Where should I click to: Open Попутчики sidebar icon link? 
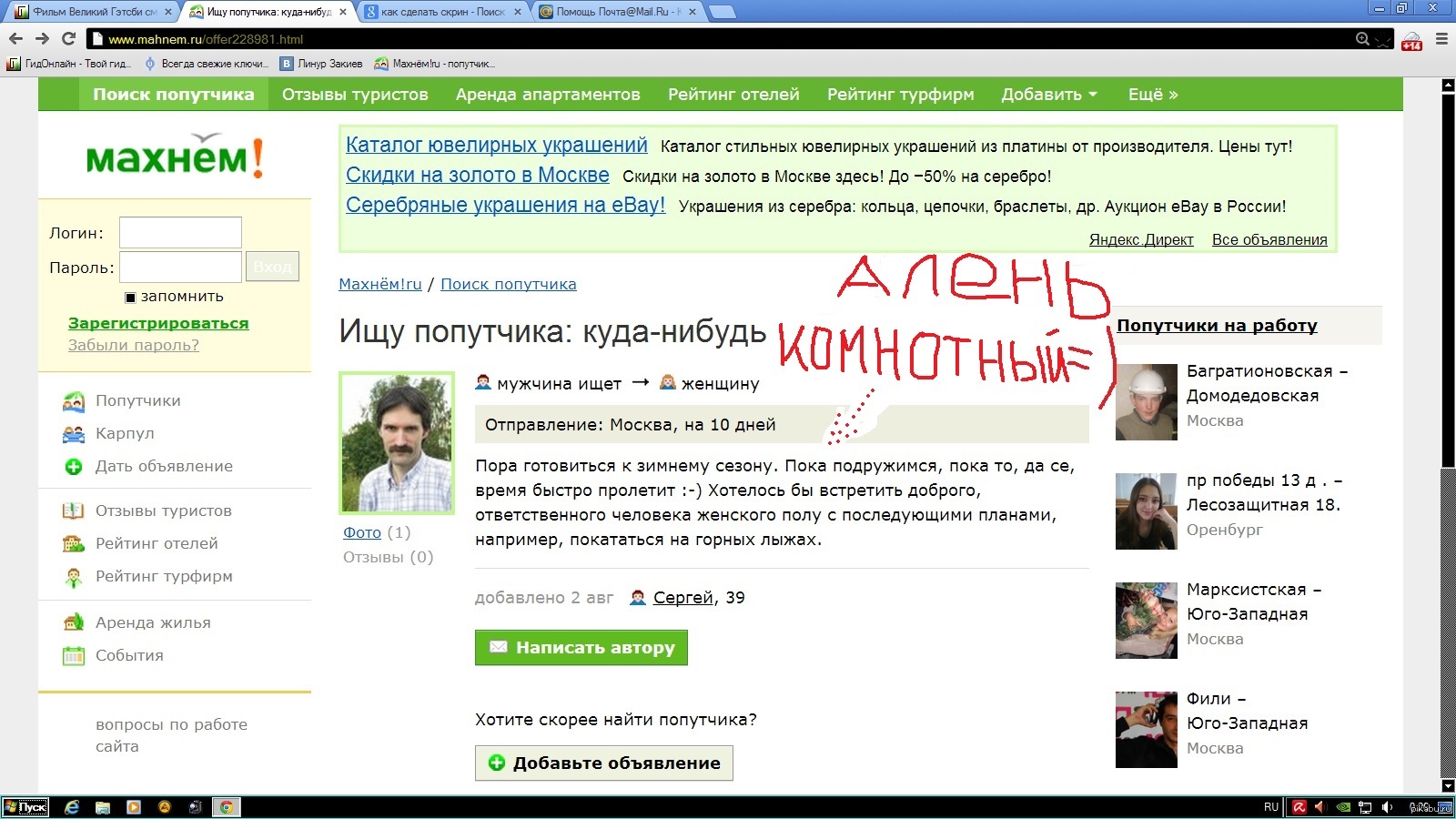[74, 401]
